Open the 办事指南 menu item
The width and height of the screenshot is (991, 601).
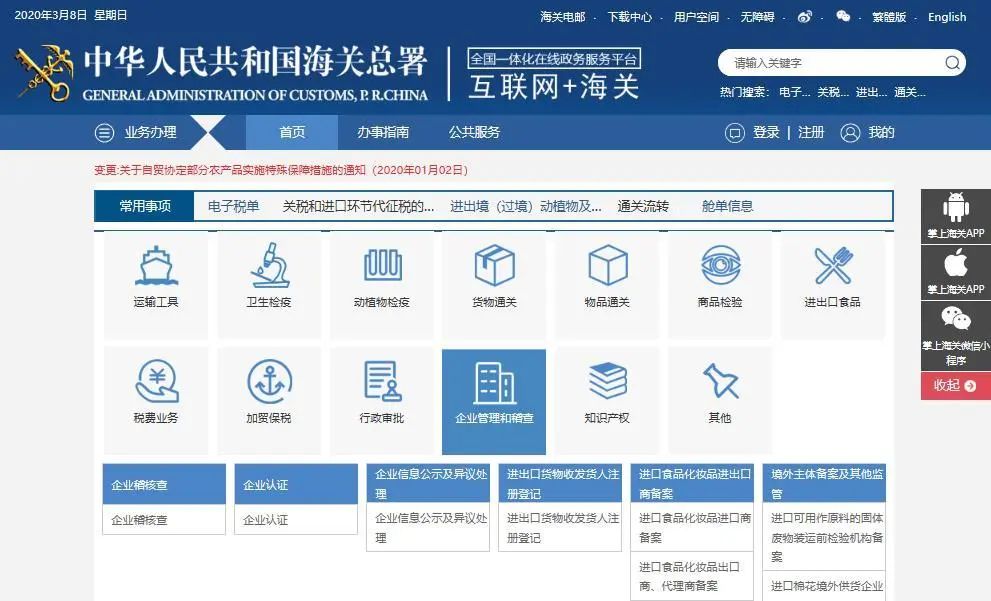click(x=383, y=132)
